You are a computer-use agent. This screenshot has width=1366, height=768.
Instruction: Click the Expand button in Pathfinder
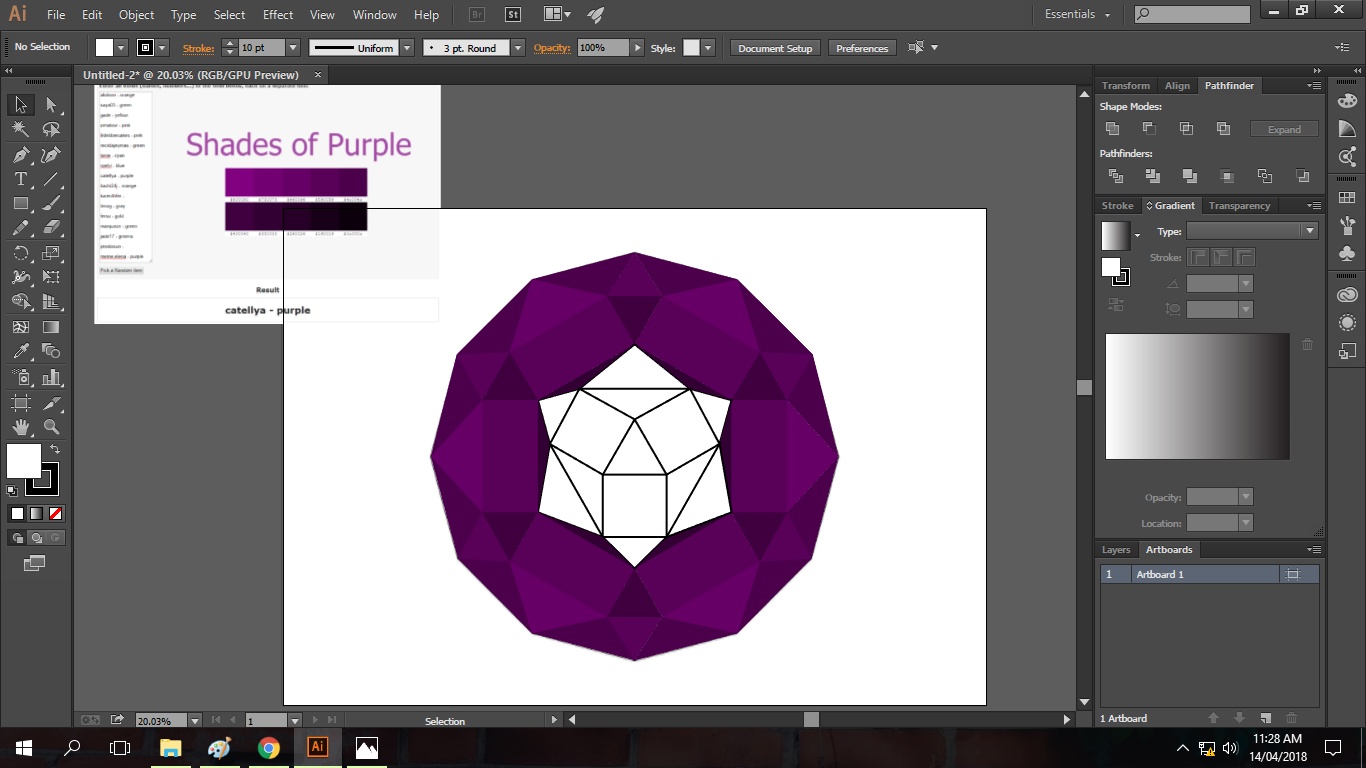click(1284, 129)
